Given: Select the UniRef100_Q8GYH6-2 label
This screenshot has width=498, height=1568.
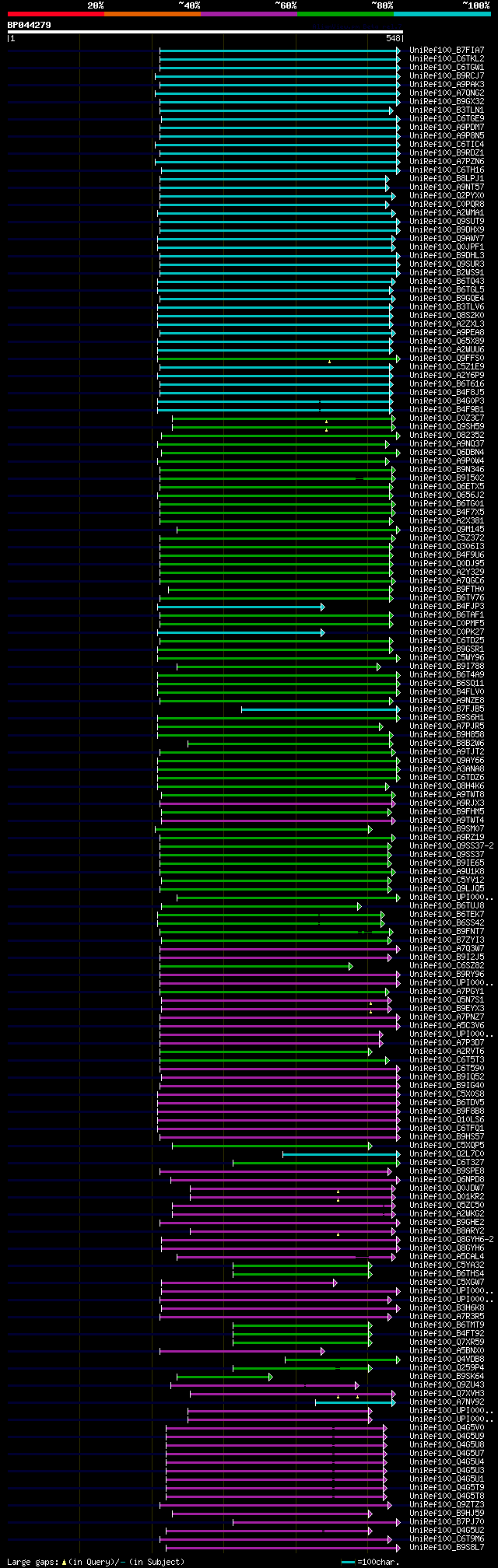Looking at the screenshot, I should pos(451,1239).
